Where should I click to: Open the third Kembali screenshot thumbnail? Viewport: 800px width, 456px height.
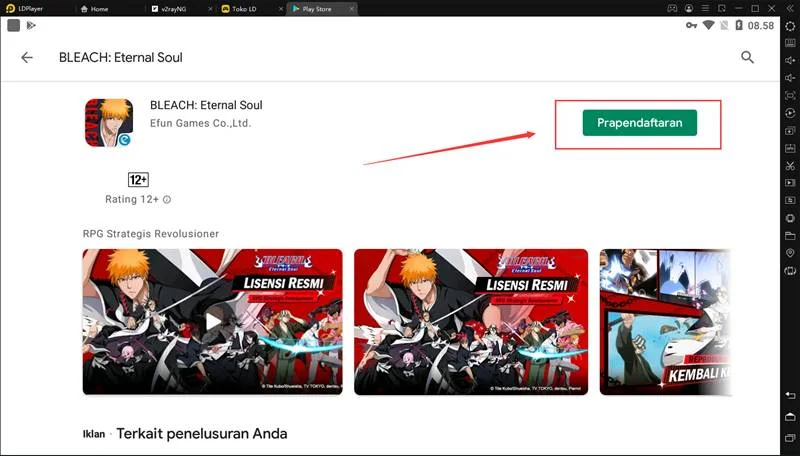click(665, 322)
